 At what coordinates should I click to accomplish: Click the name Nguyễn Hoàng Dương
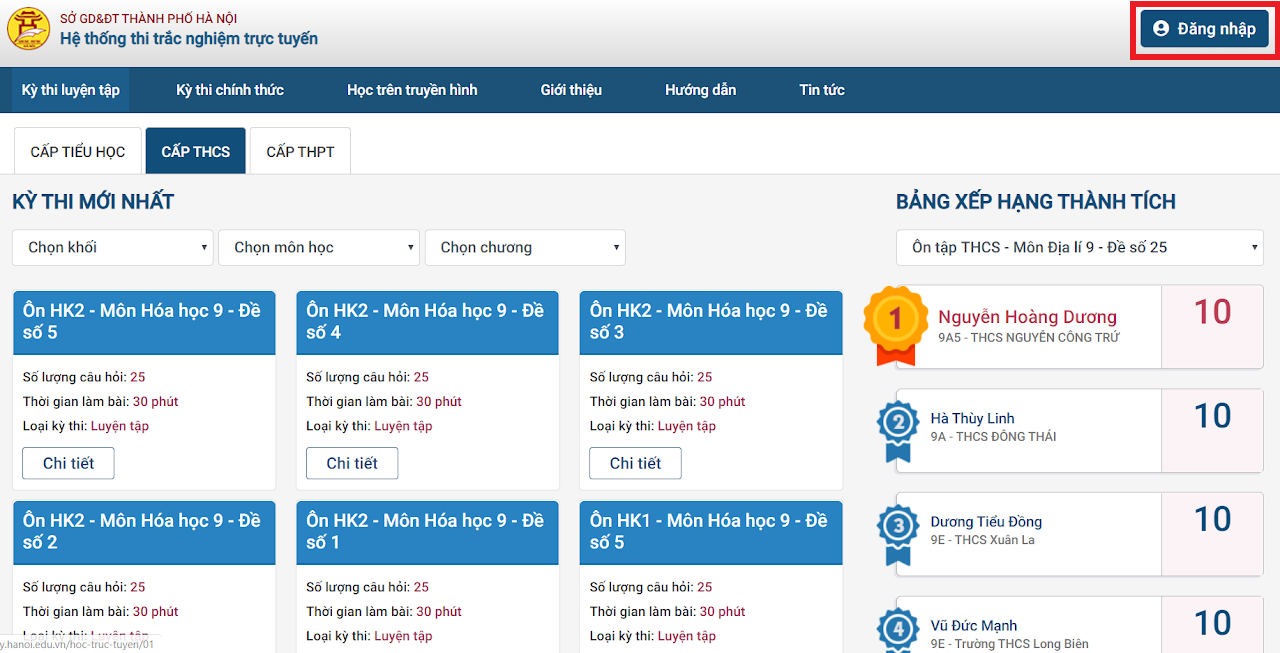1027,317
